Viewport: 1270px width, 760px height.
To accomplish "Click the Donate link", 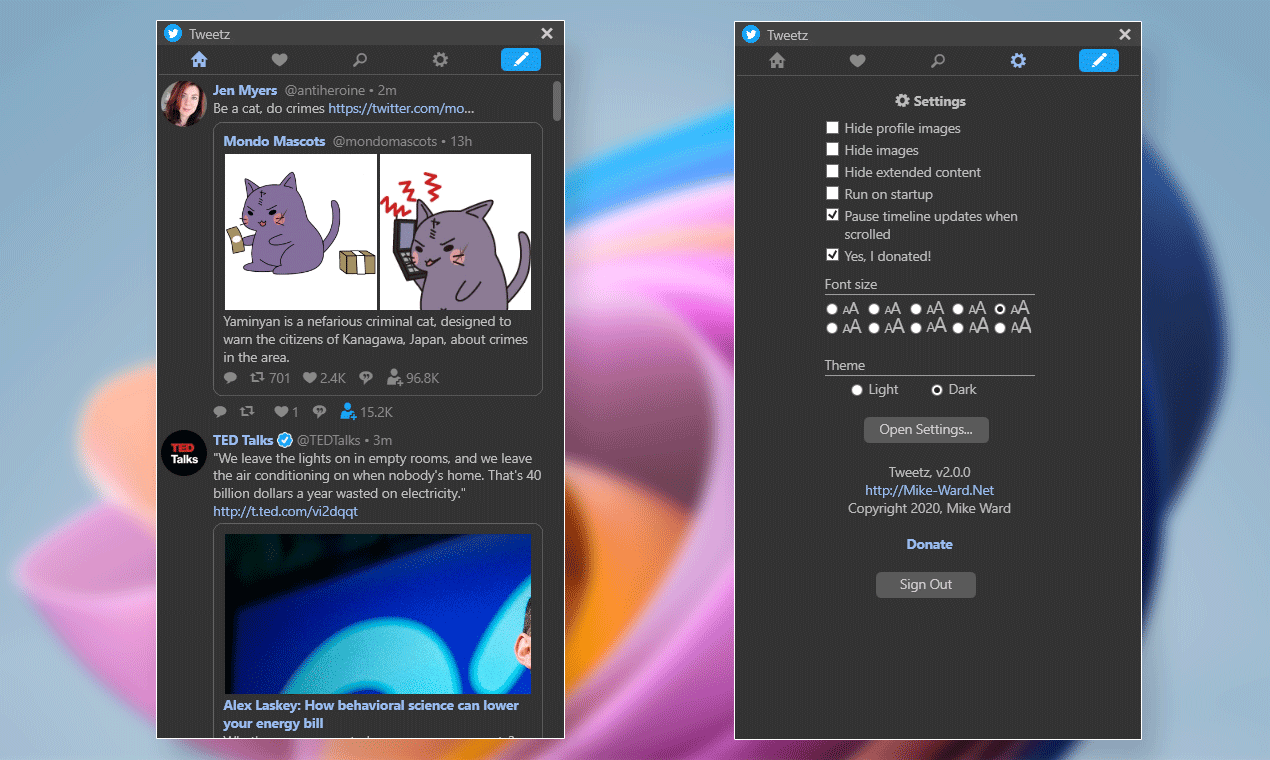I will coord(929,544).
